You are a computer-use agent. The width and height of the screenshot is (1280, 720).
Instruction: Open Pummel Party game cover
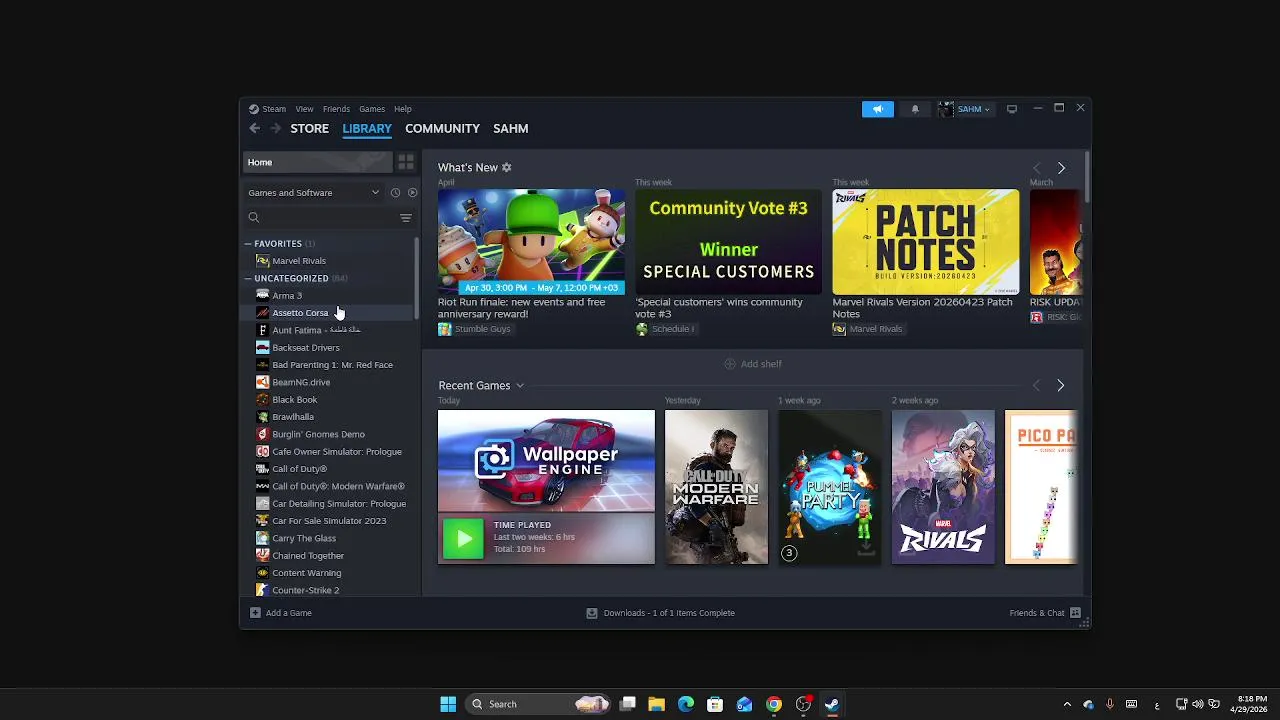click(x=830, y=487)
